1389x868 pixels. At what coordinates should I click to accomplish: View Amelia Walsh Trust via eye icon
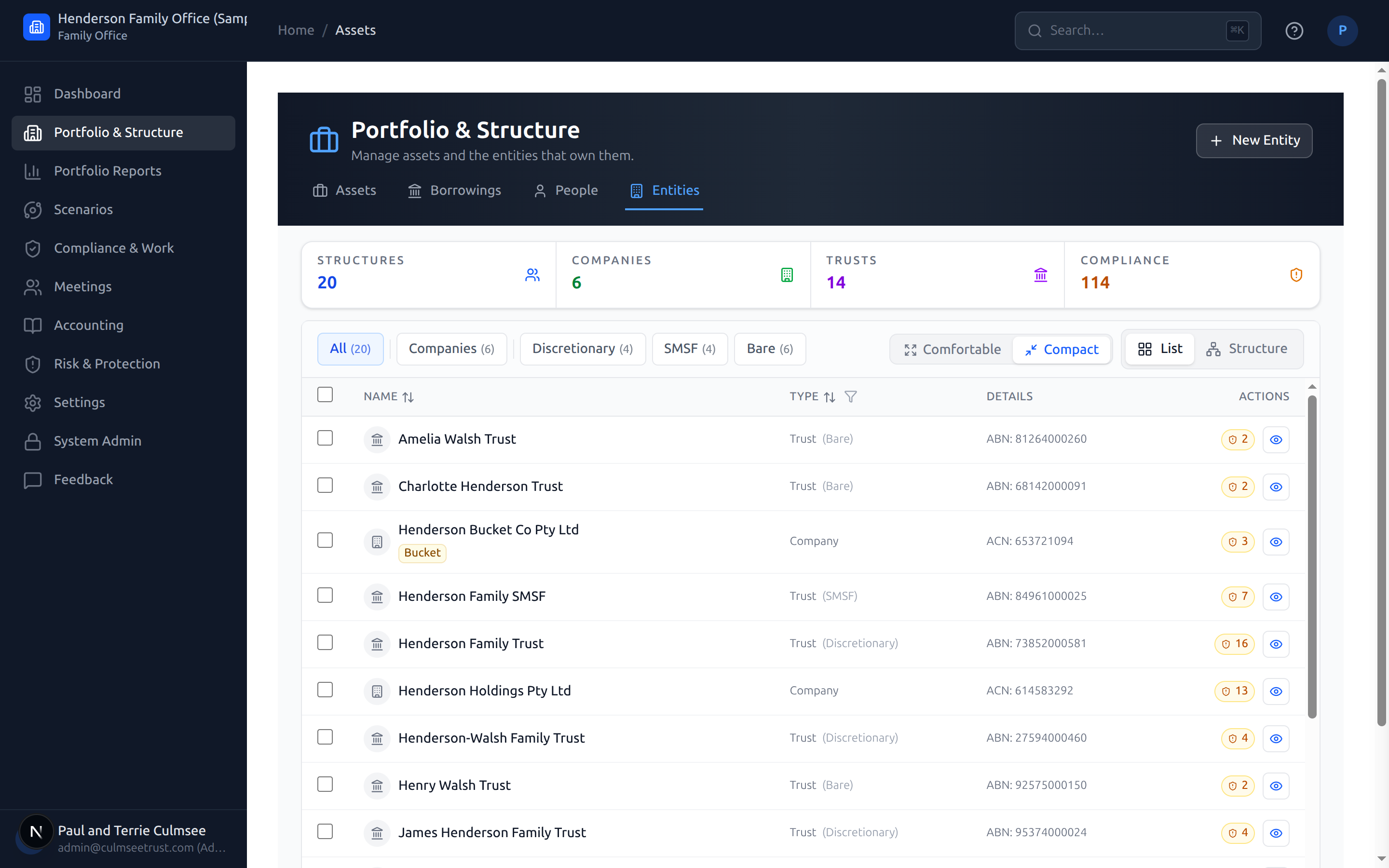[x=1276, y=439]
